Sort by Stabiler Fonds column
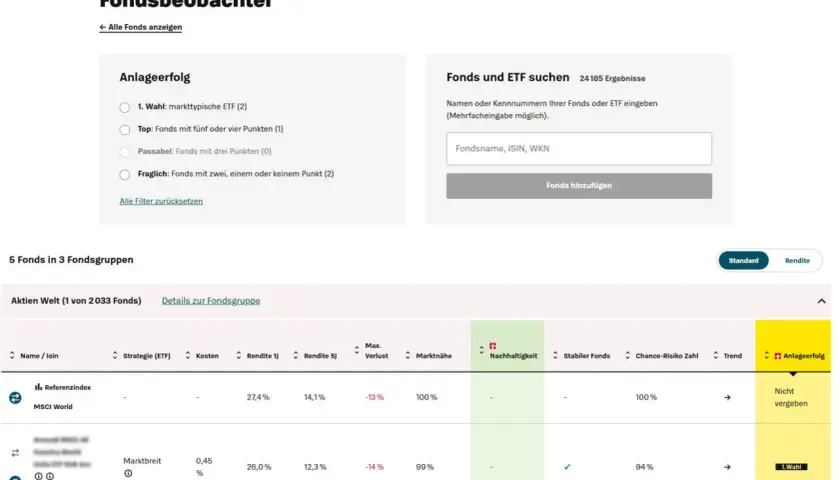Viewport: 840px width, 480px height. coord(581,356)
